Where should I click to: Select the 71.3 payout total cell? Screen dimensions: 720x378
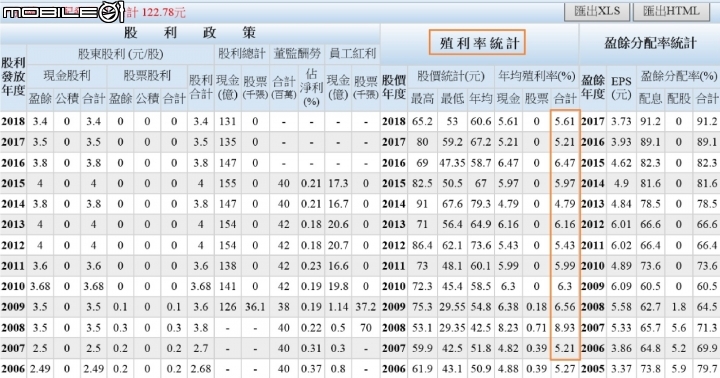point(707,327)
